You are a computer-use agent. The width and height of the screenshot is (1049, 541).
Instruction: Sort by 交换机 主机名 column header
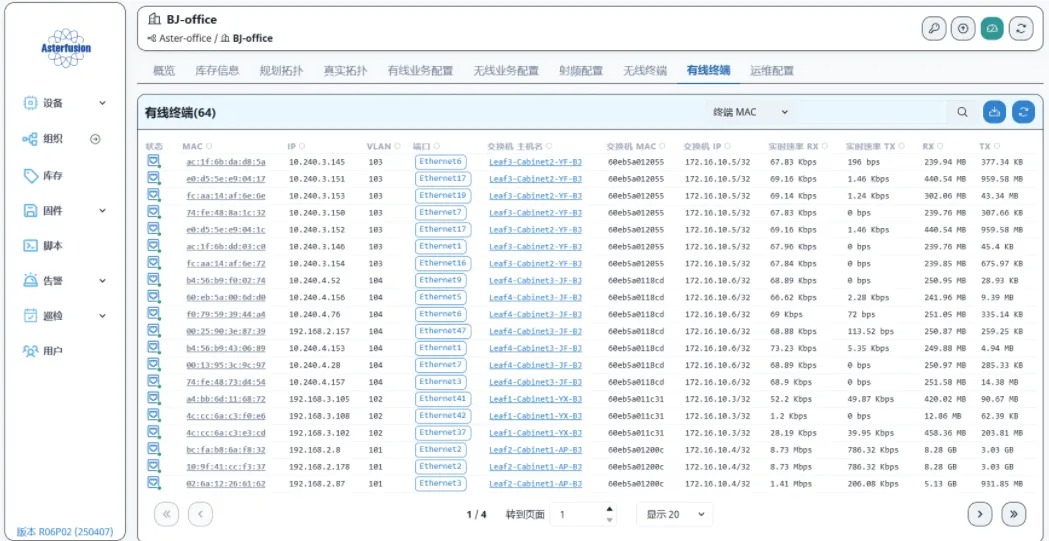point(520,146)
